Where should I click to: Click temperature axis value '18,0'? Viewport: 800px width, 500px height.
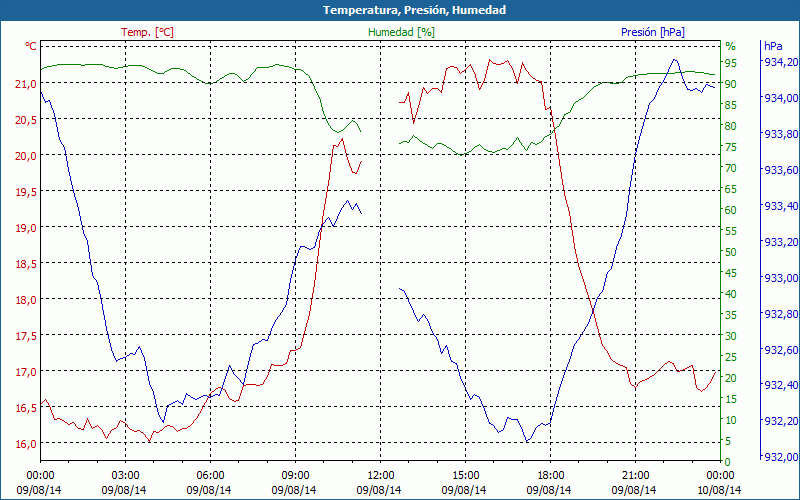pos(26,299)
